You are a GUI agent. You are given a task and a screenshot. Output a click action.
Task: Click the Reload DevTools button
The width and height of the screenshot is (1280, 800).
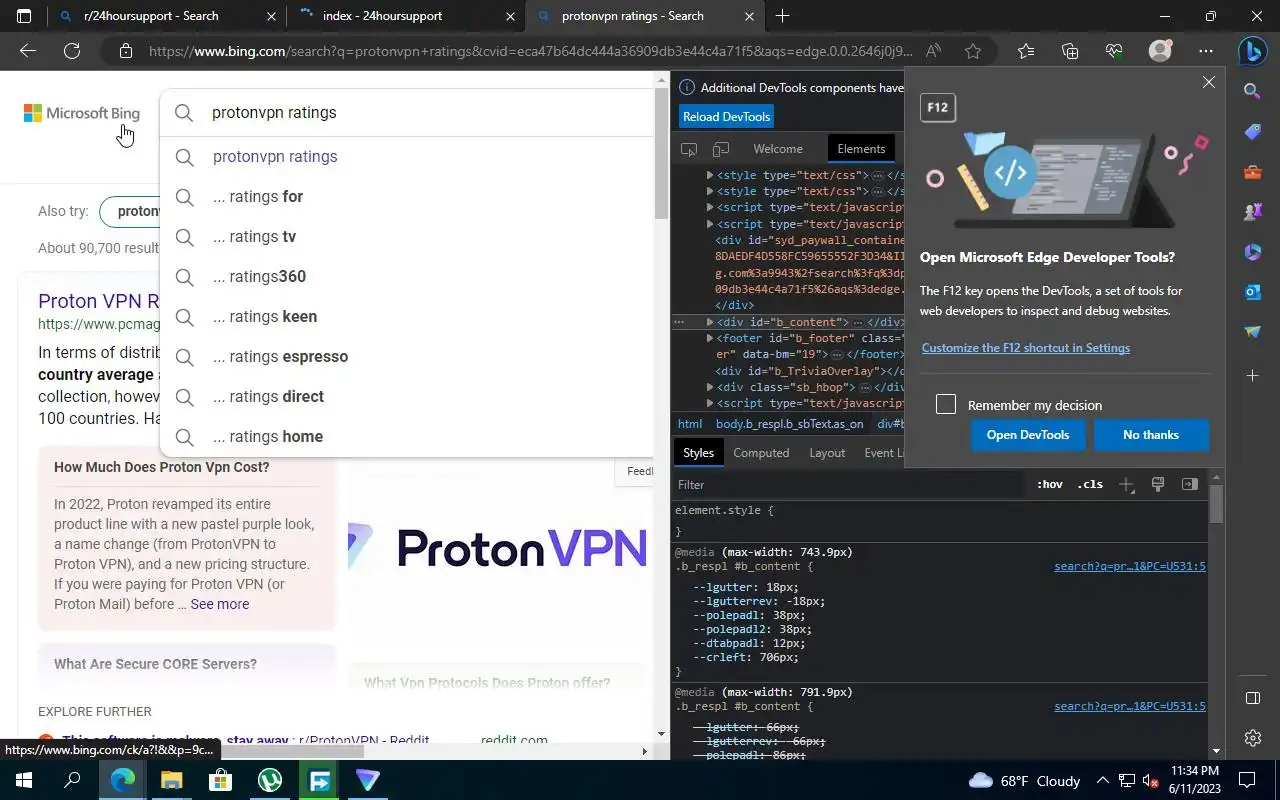[x=727, y=117]
